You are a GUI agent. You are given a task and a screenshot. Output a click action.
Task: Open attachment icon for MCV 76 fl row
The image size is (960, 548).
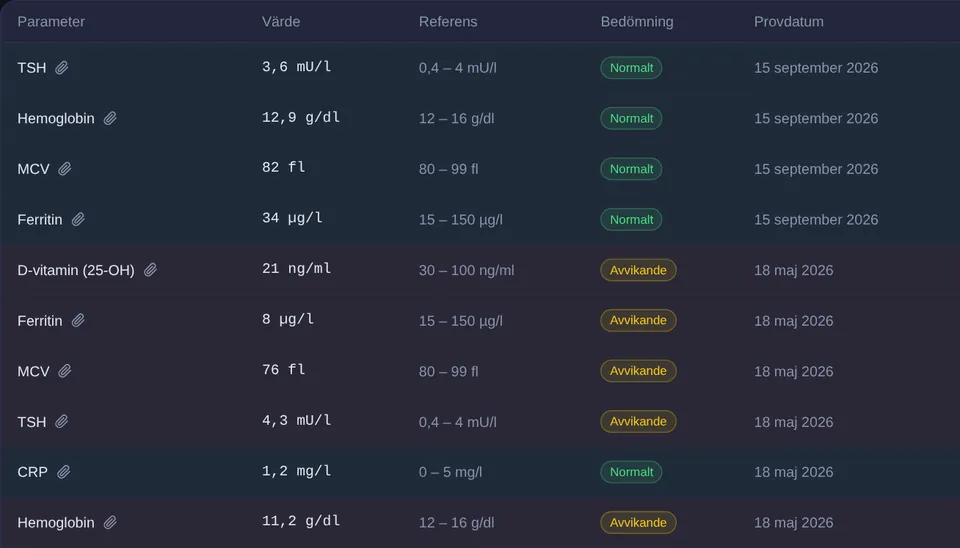(65, 371)
